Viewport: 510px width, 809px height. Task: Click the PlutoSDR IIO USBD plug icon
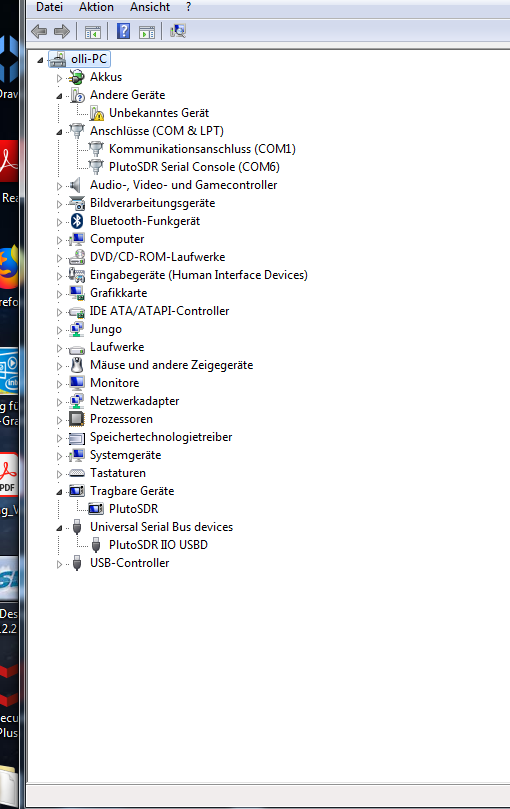click(x=95, y=545)
